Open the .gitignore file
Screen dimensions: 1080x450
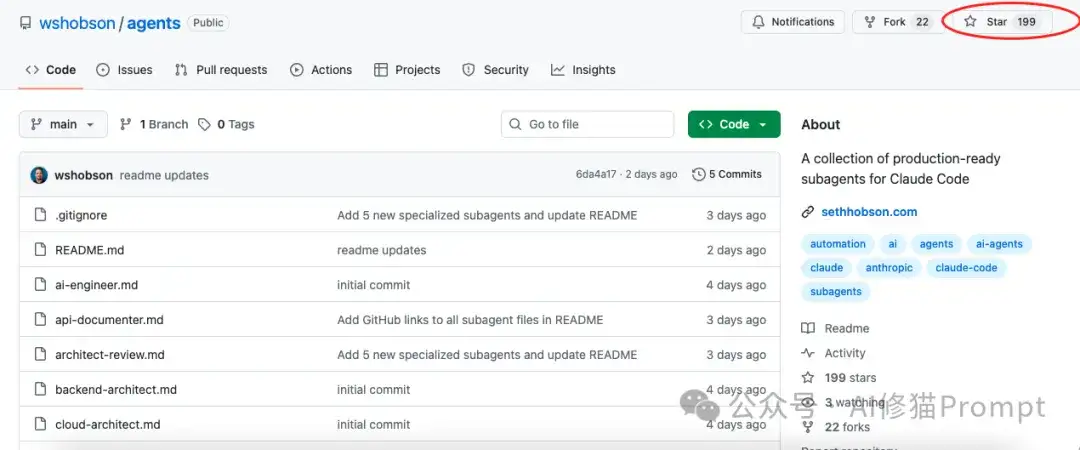[81, 215]
